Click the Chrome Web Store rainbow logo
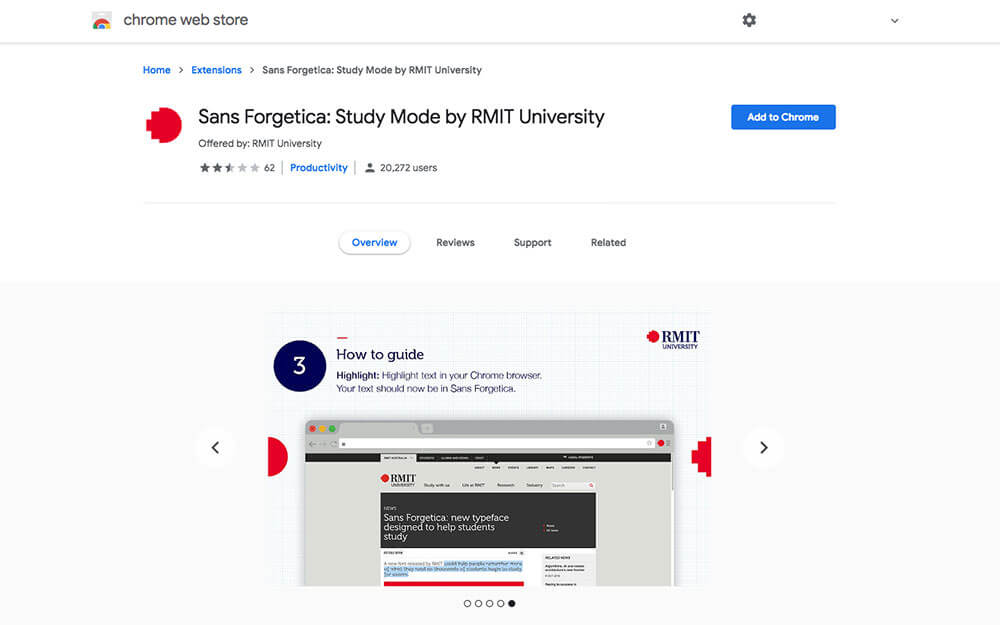The image size is (1000, 625). pos(101,20)
